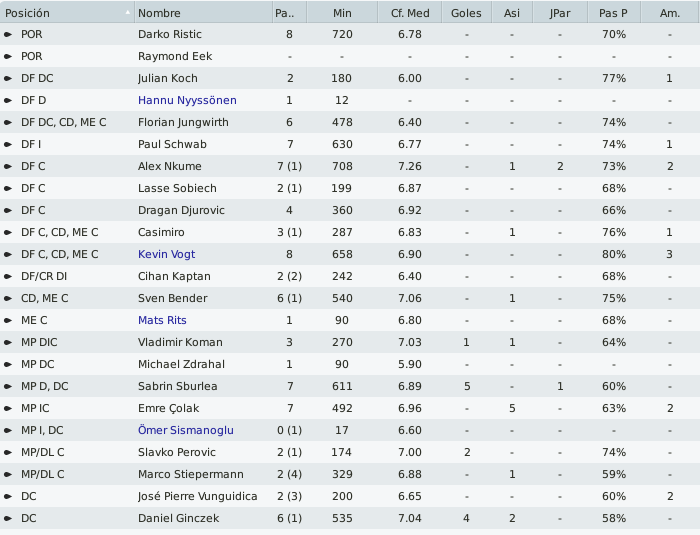Click the sort arrow in Posición header

click(x=128, y=13)
